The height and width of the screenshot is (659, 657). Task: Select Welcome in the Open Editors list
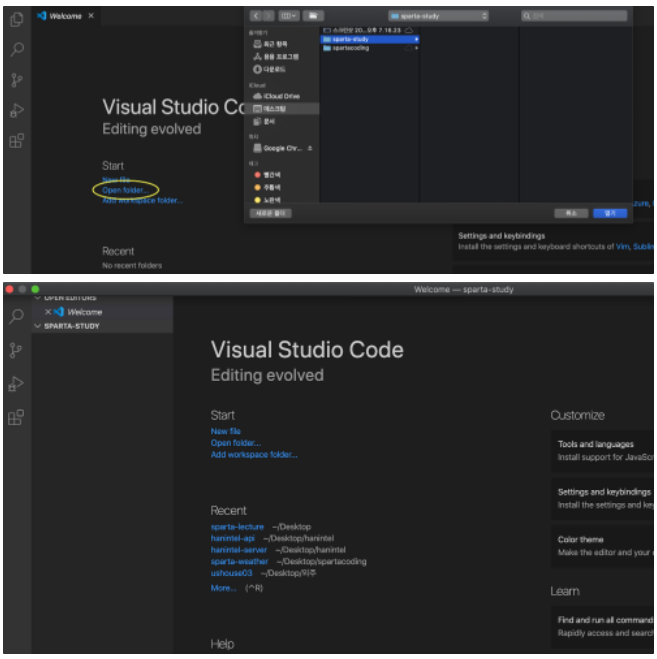[84, 312]
